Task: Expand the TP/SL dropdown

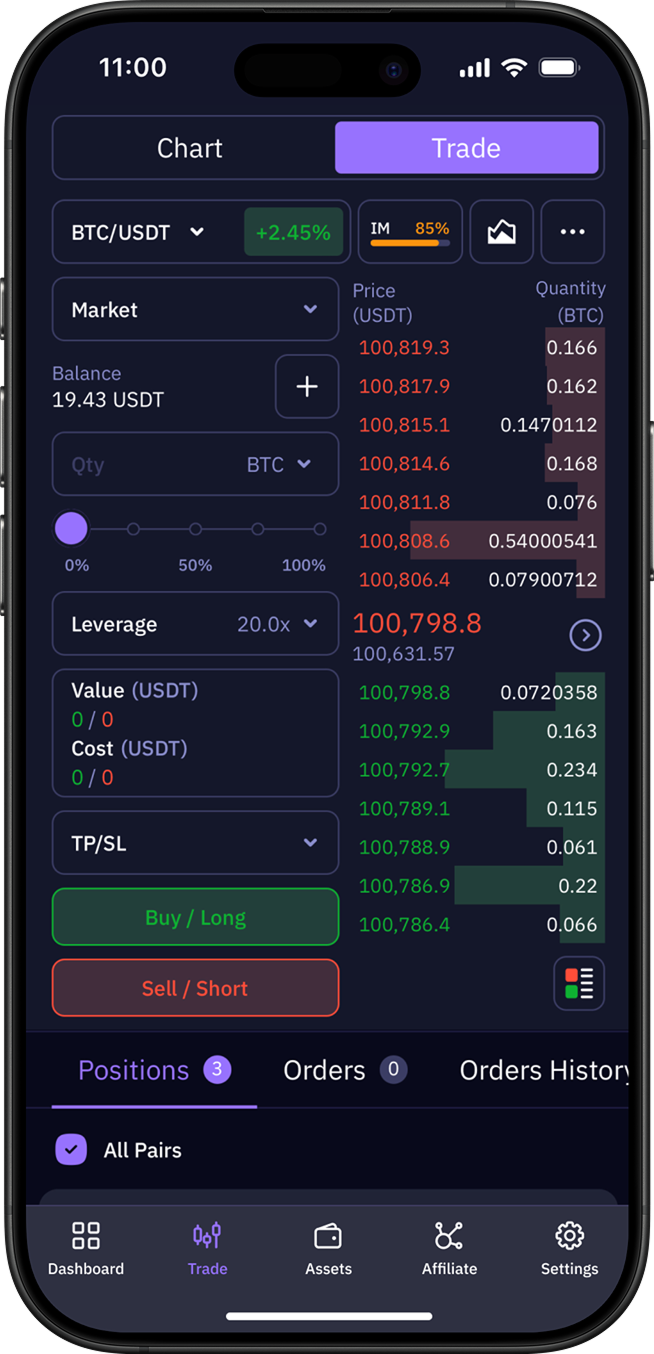Action: [x=195, y=843]
